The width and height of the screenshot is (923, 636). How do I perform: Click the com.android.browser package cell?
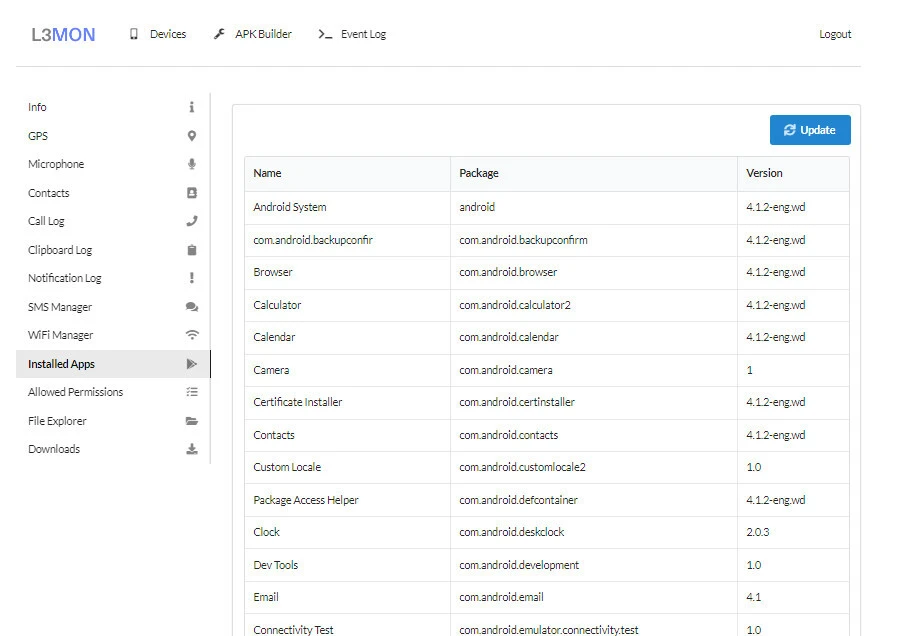click(x=508, y=272)
